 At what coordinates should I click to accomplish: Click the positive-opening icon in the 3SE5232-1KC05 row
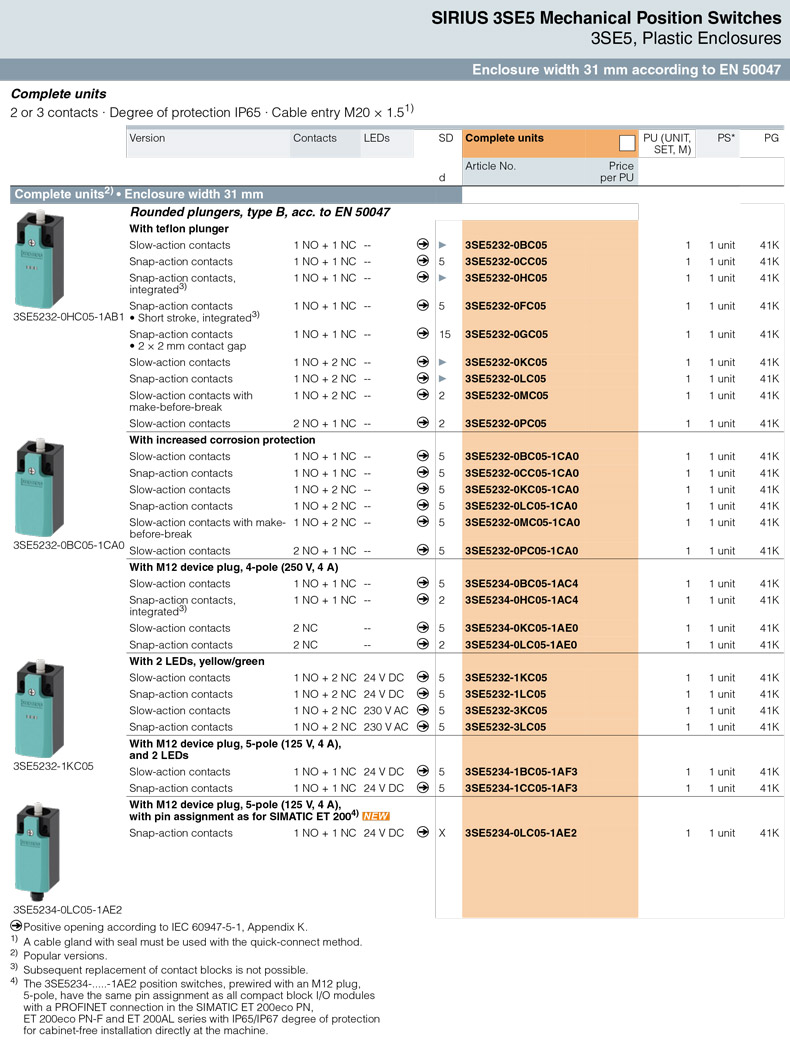pyautogui.click(x=423, y=678)
